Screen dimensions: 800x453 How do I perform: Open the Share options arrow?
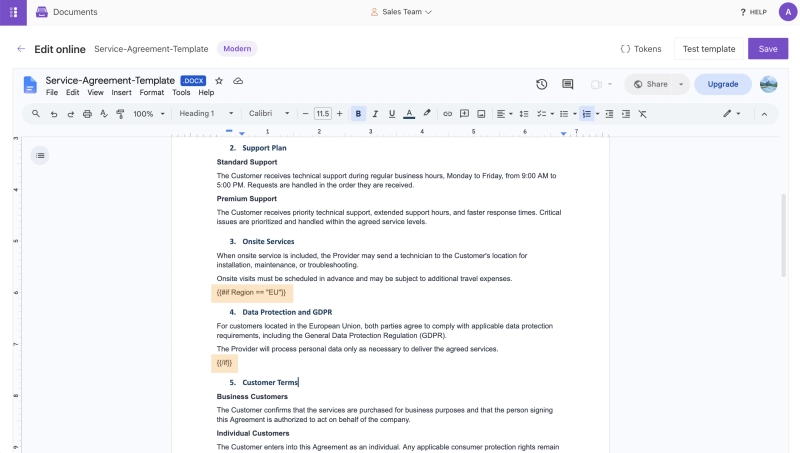click(681, 84)
